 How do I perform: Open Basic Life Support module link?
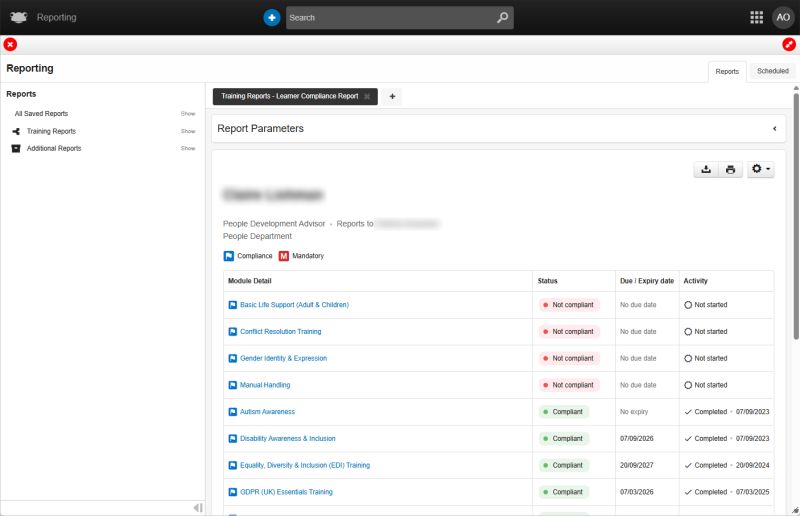pos(294,305)
